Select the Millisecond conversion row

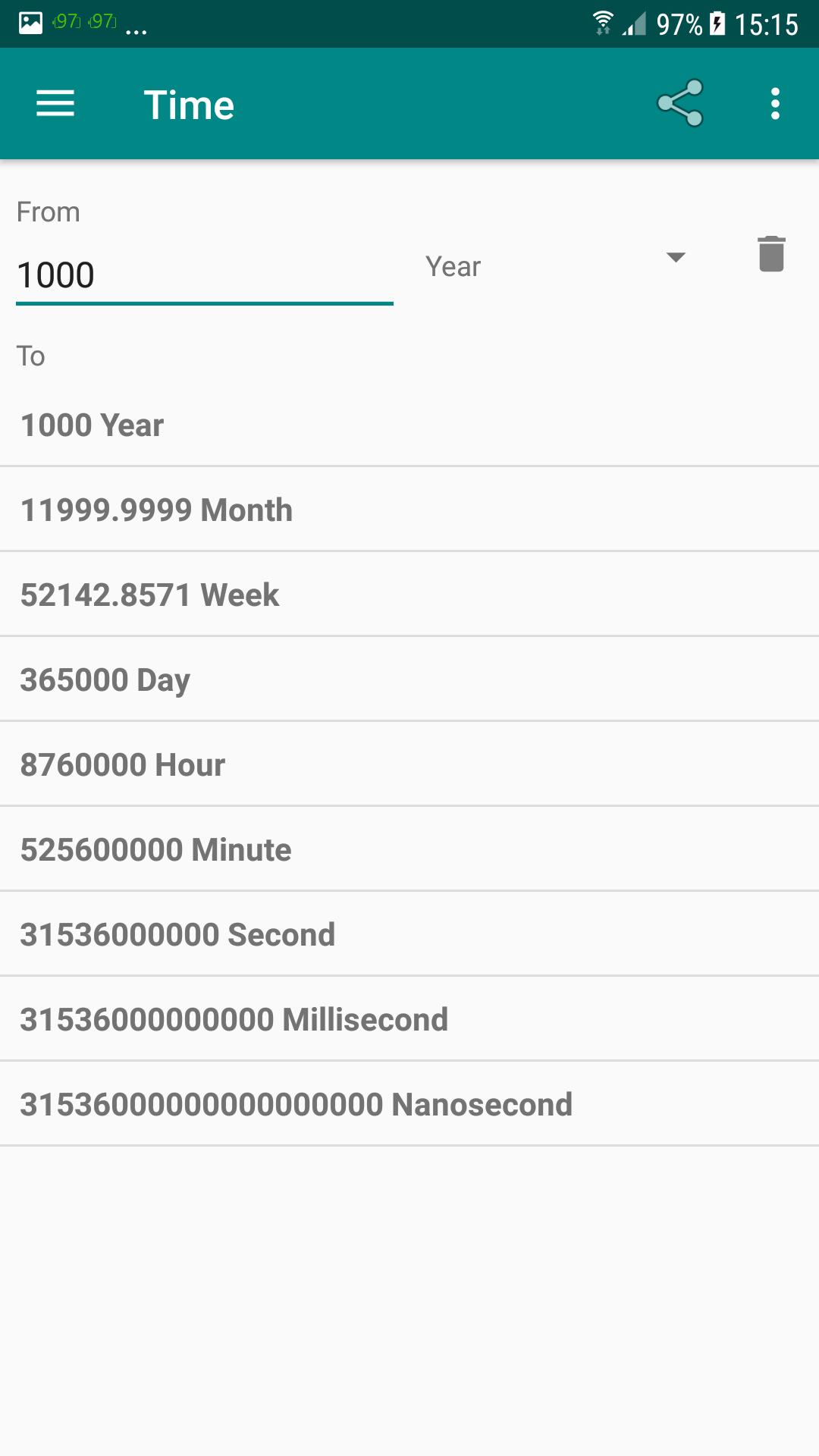pos(409,1019)
